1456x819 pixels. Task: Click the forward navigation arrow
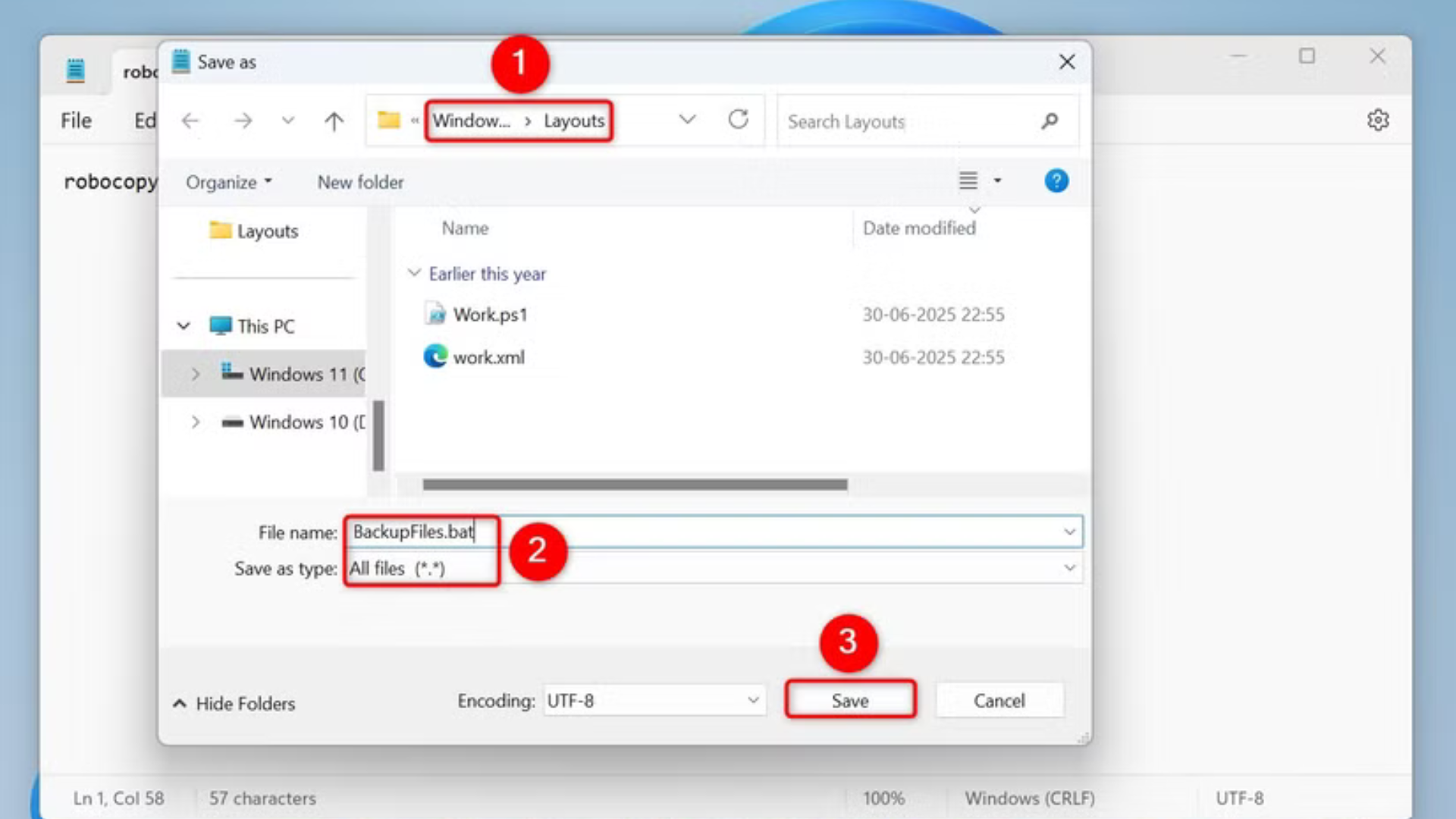[x=243, y=120]
